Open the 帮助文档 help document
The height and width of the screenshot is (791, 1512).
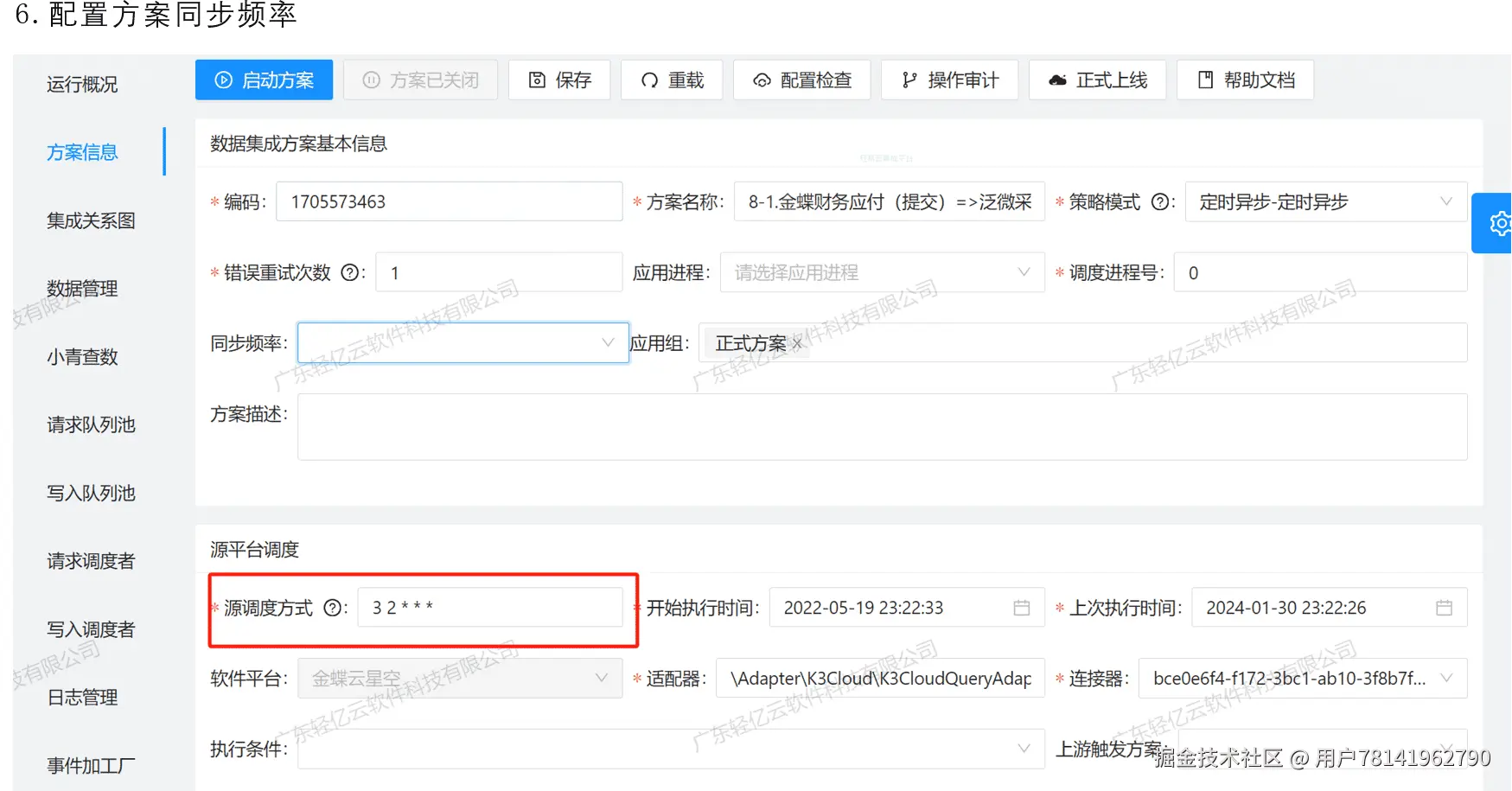click(1245, 80)
